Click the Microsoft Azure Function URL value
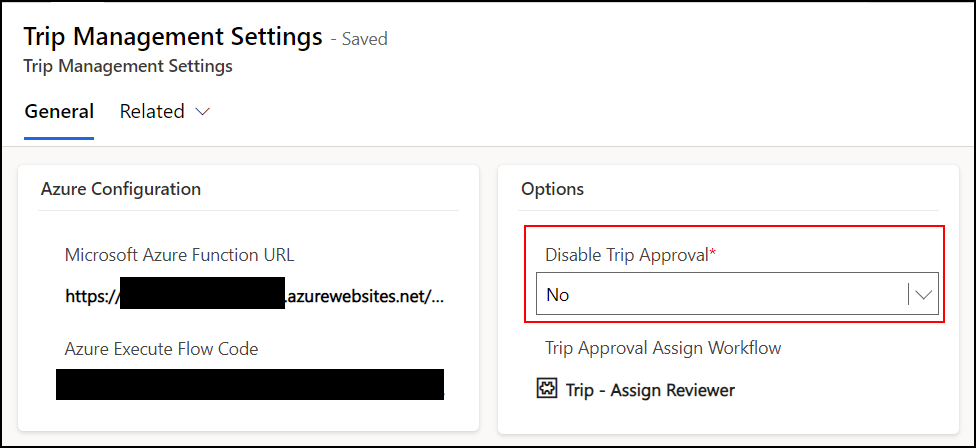This screenshot has height=448, width=976. pos(255,296)
